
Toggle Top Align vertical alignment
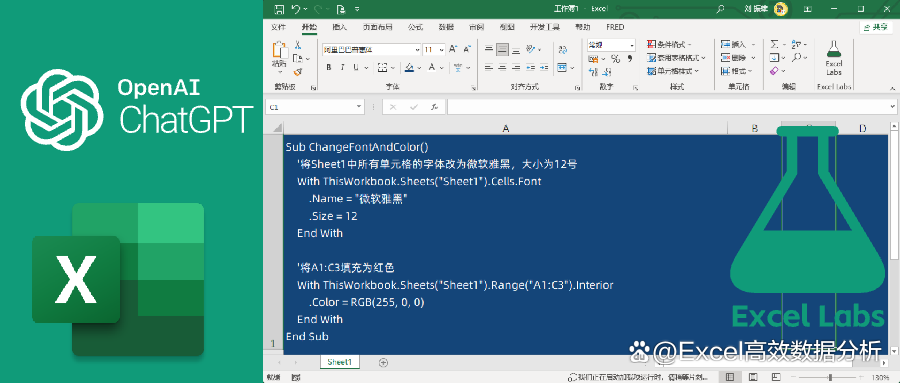point(488,49)
